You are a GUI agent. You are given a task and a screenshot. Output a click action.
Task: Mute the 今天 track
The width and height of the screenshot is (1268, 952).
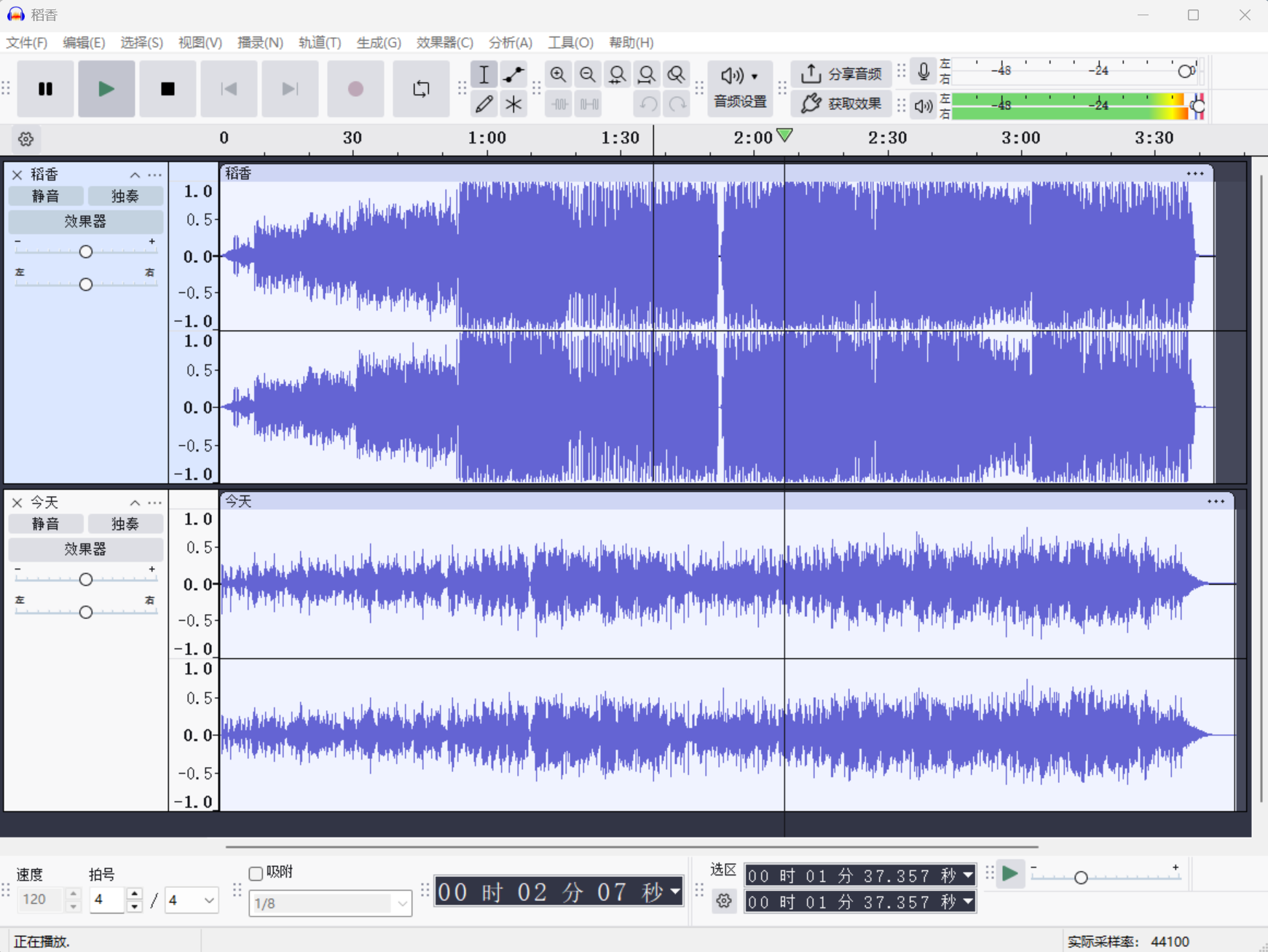[x=45, y=524]
